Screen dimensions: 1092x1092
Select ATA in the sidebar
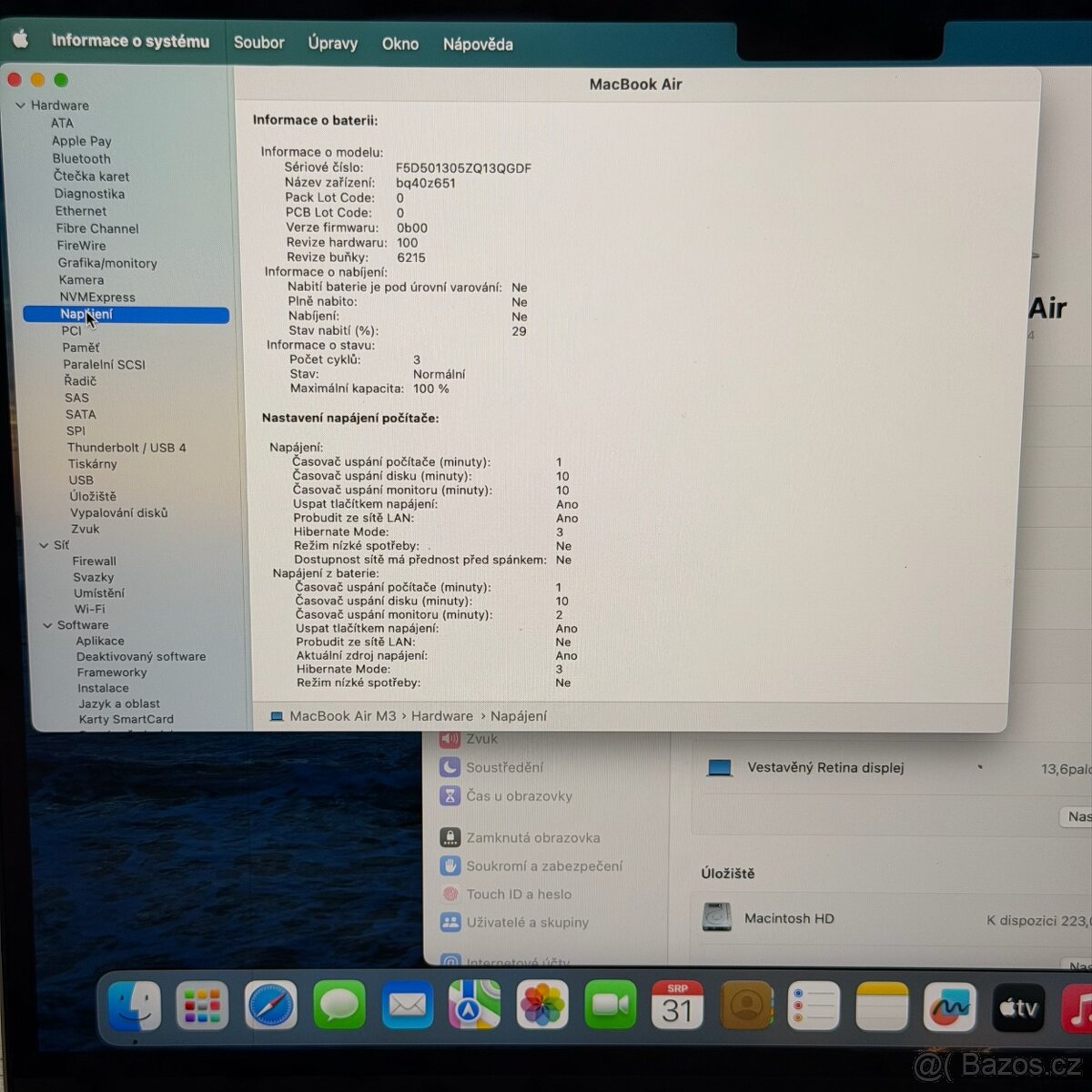pos(62,123)
